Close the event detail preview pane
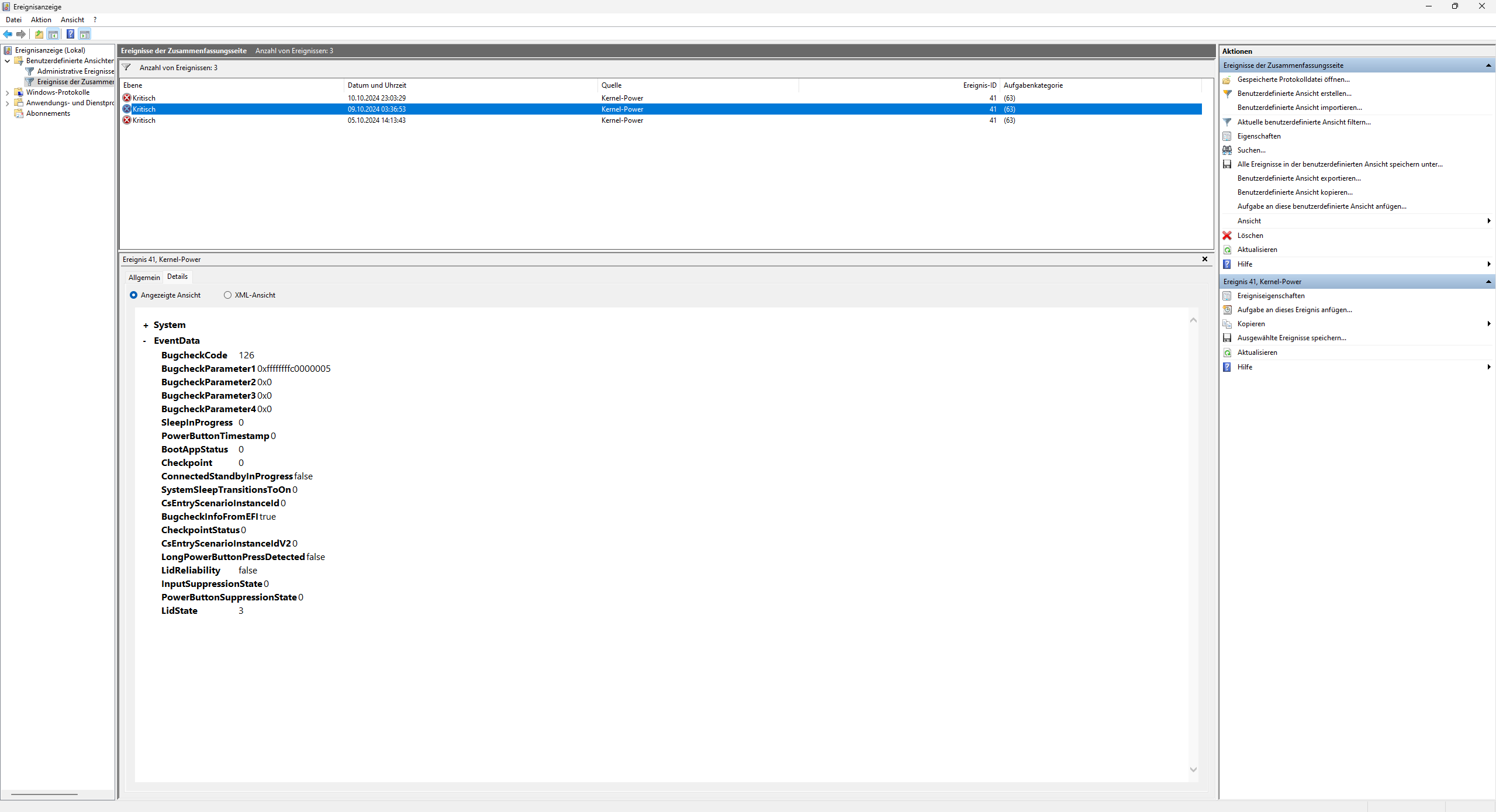Screen dimensions: 1496x812 [x=1204, y=259]
